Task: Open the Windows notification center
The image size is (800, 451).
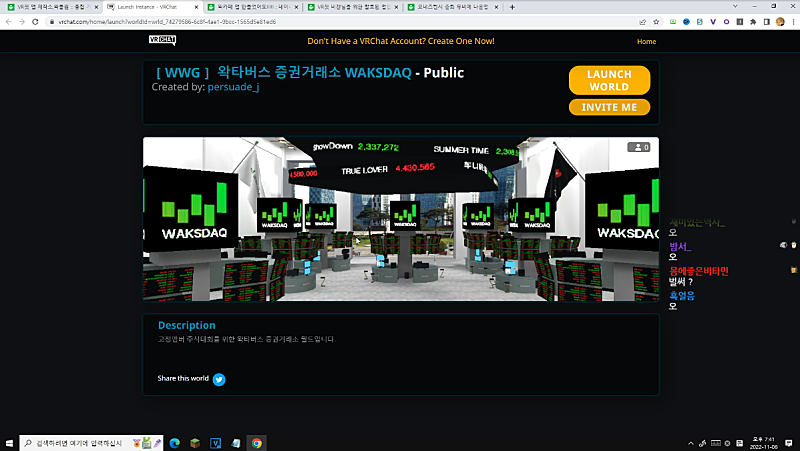Action: (x=788, y=443)
